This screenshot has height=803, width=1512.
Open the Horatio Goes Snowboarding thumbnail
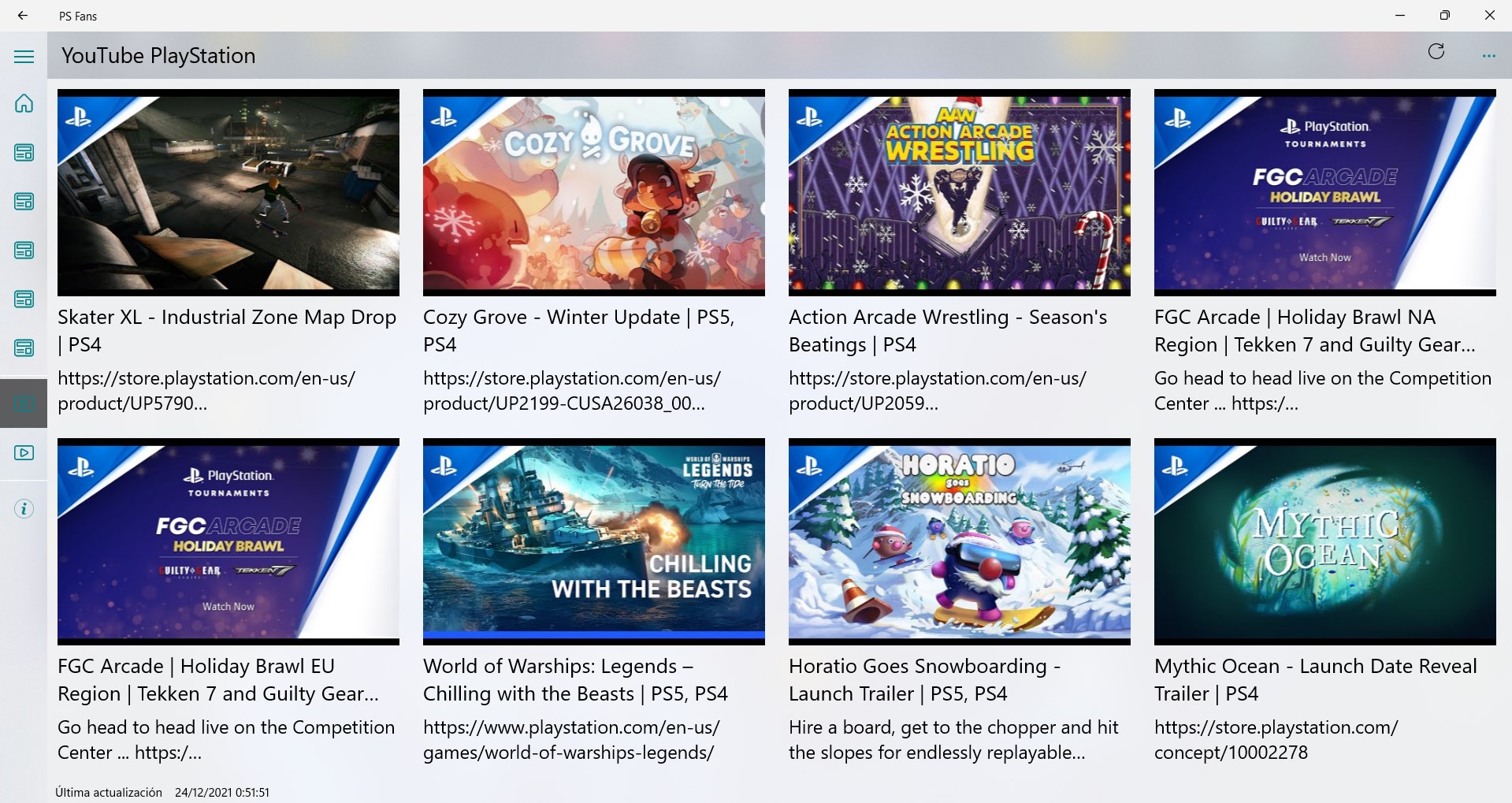(960, 541)
